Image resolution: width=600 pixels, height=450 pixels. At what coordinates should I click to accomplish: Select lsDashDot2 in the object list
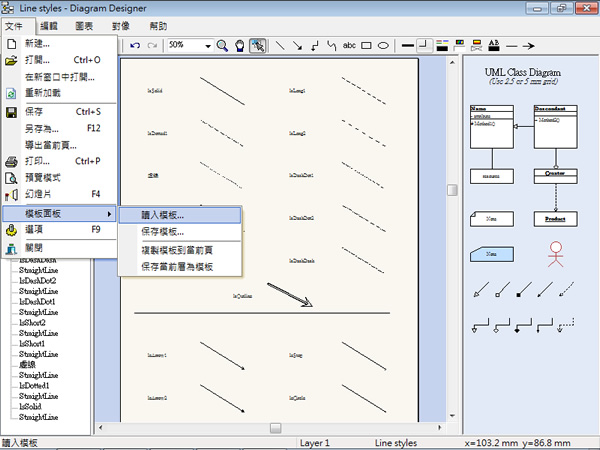38,280
